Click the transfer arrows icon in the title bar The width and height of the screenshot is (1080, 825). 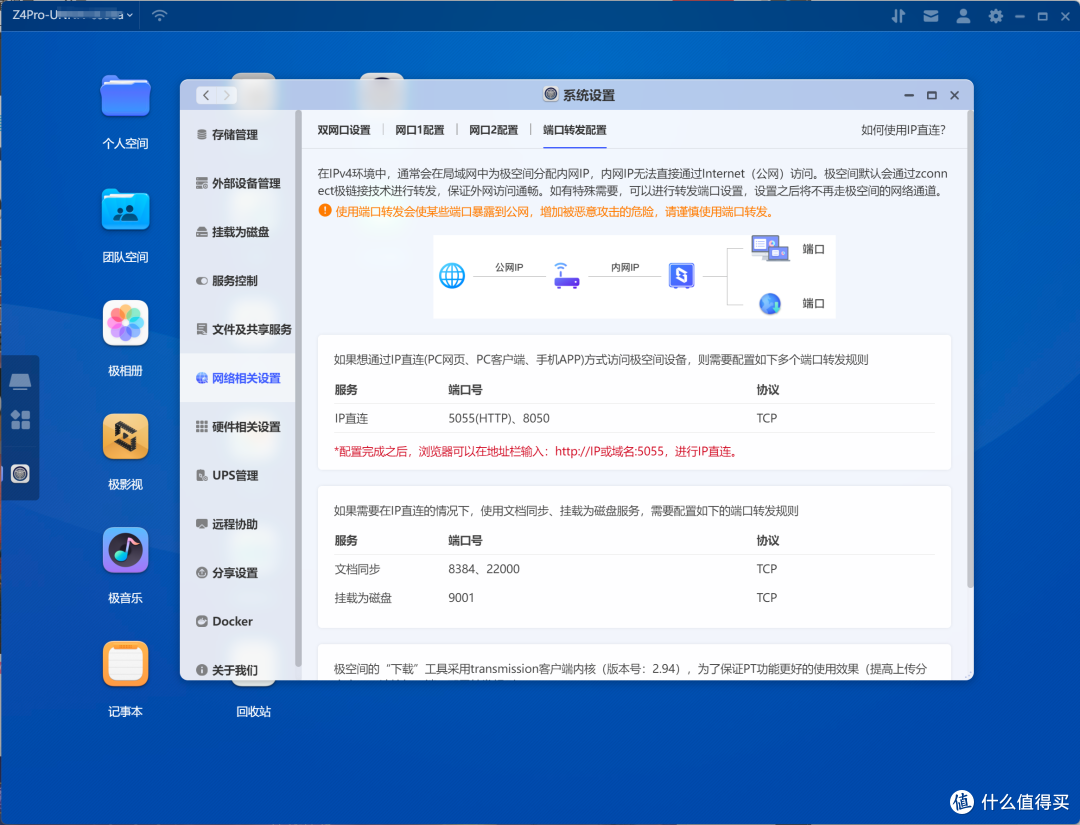898,15
